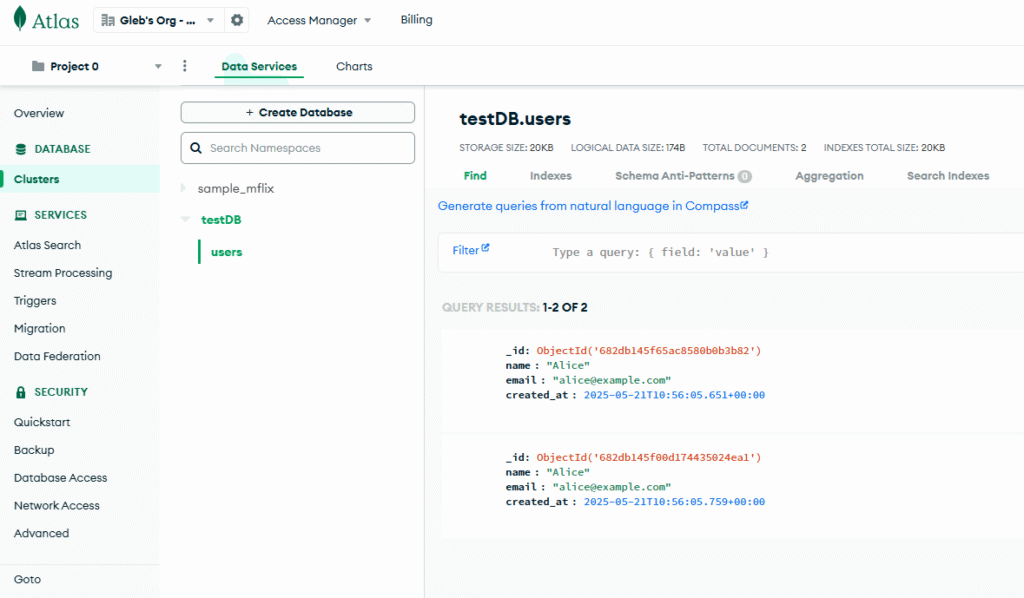Switch to the Data Services tab
The height and width of the screenshot is (598, 1024).
259,66
